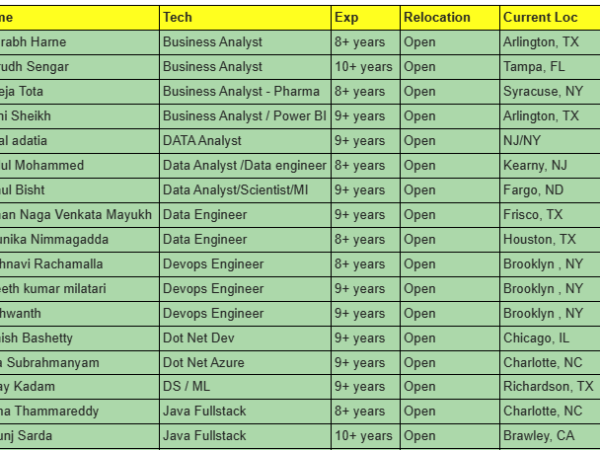This screenshot has width=600, height=450.
Task: Click the Data Analyst/Scientist/MI cell
Action: 244,190
